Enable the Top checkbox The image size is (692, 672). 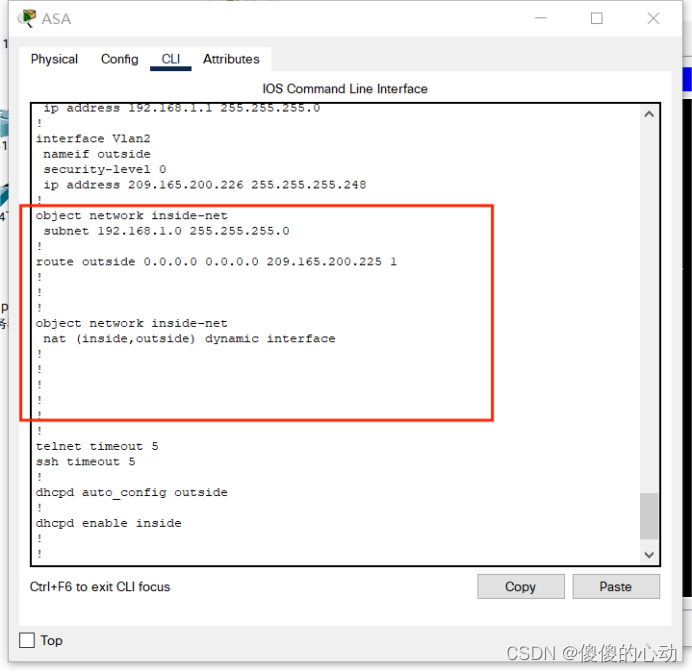coord(27,640)
